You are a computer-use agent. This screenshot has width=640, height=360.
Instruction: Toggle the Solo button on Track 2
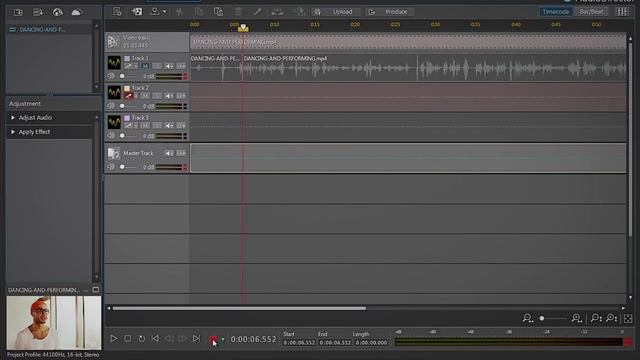[x=157, y=96]
